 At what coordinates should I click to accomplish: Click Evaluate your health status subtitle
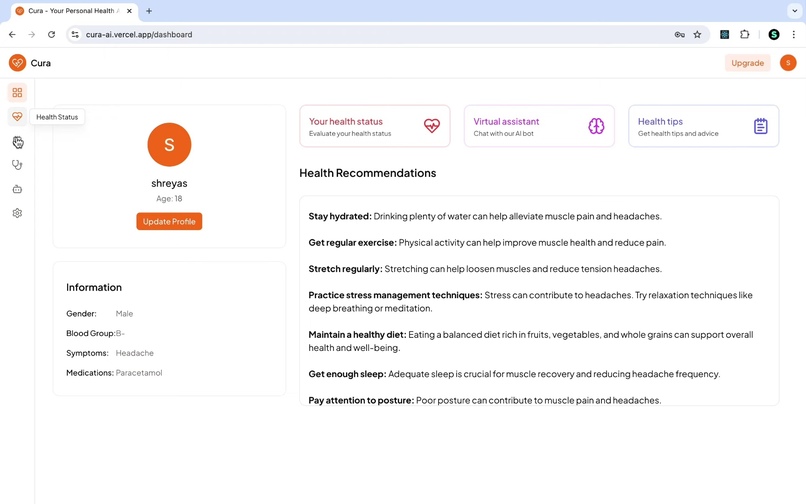[x=350, y=134]
